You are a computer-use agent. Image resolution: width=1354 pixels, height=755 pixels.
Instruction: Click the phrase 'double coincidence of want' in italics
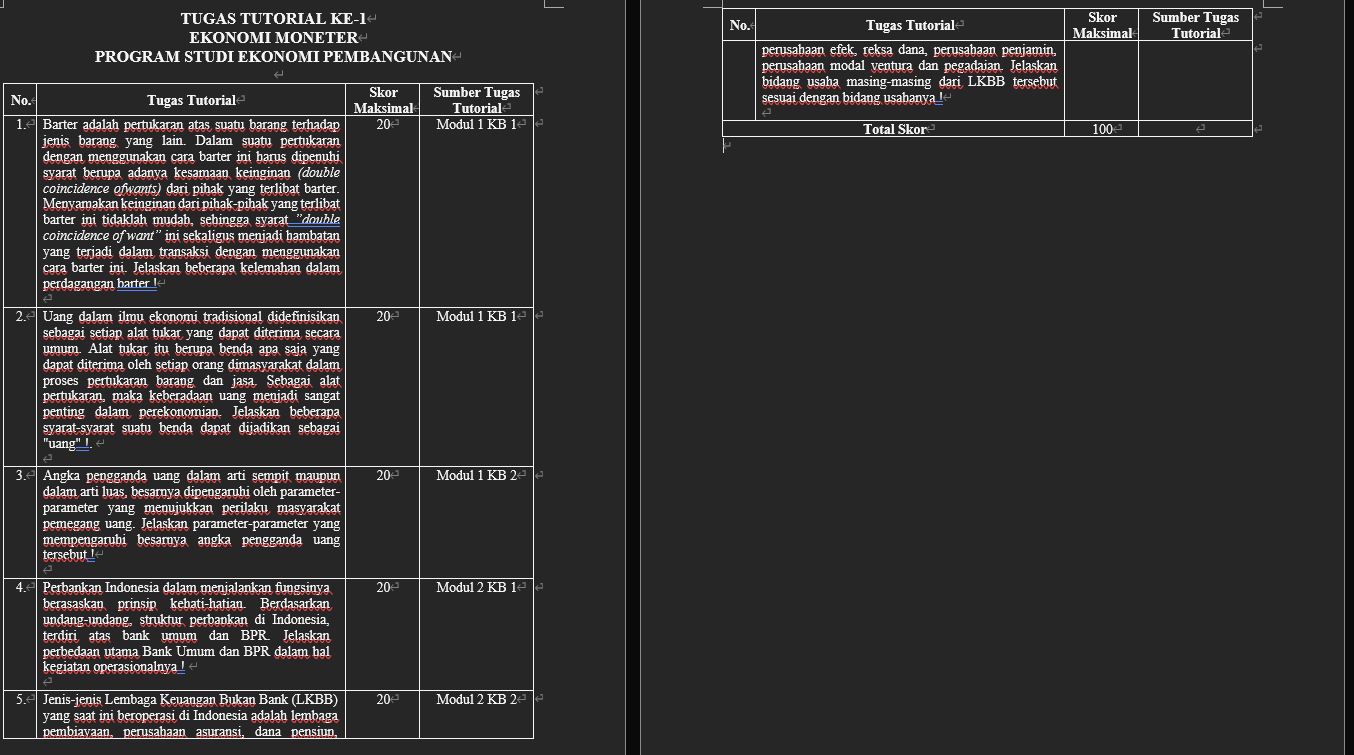click(x=191, y=227)
